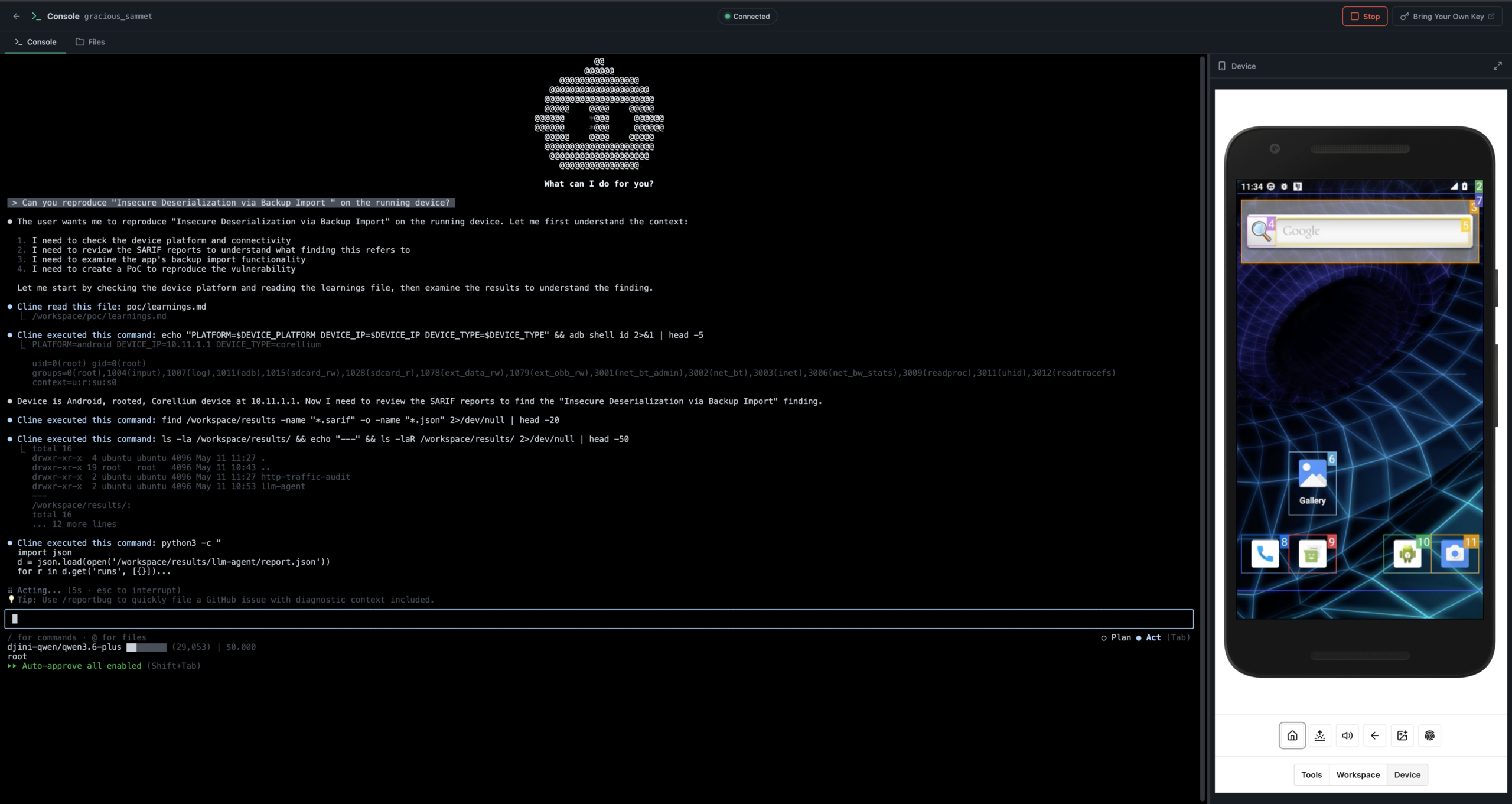Click the 'What can I do for you?' heading
This screenshot has width=1512, height=804.
coord(599,184)
